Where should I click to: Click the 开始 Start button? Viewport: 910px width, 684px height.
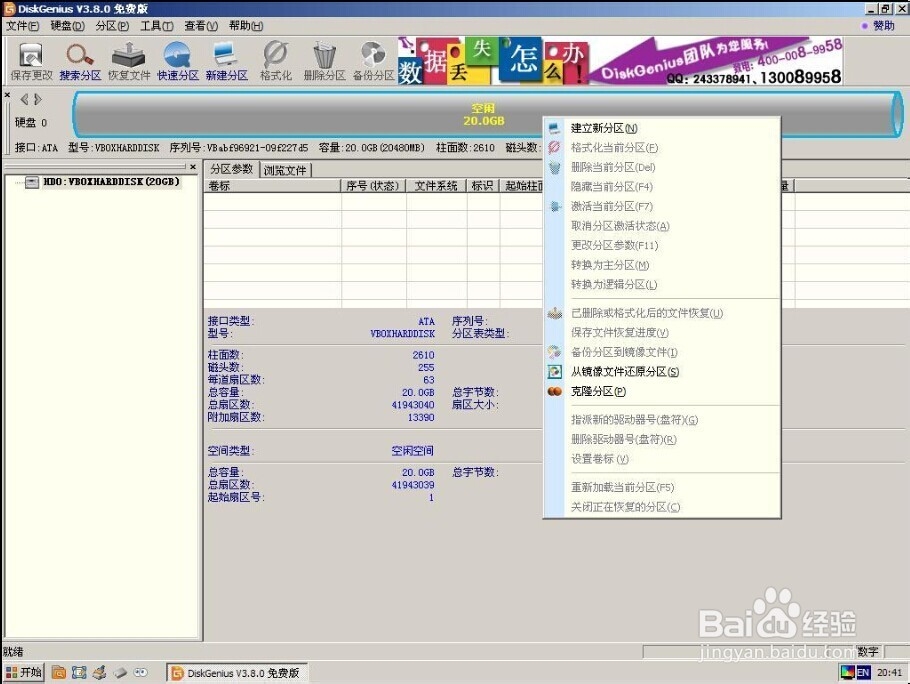pyautogui.click(x=24, y=672)
